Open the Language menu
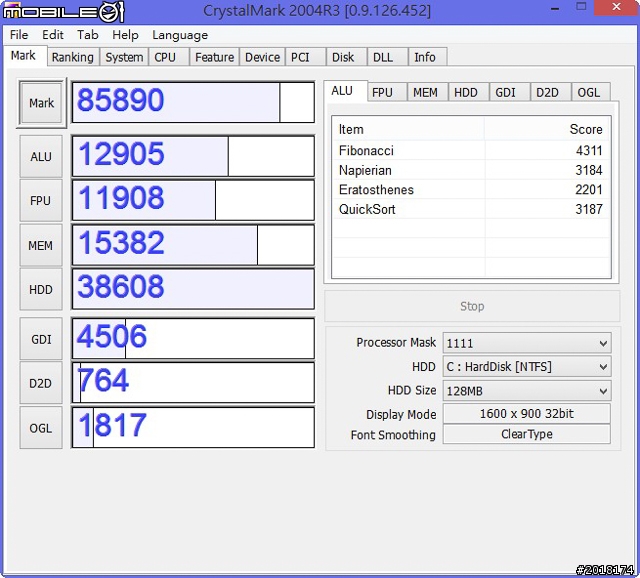Image resolution: width=640 pixels, height=578 pixels. point(180,35)
